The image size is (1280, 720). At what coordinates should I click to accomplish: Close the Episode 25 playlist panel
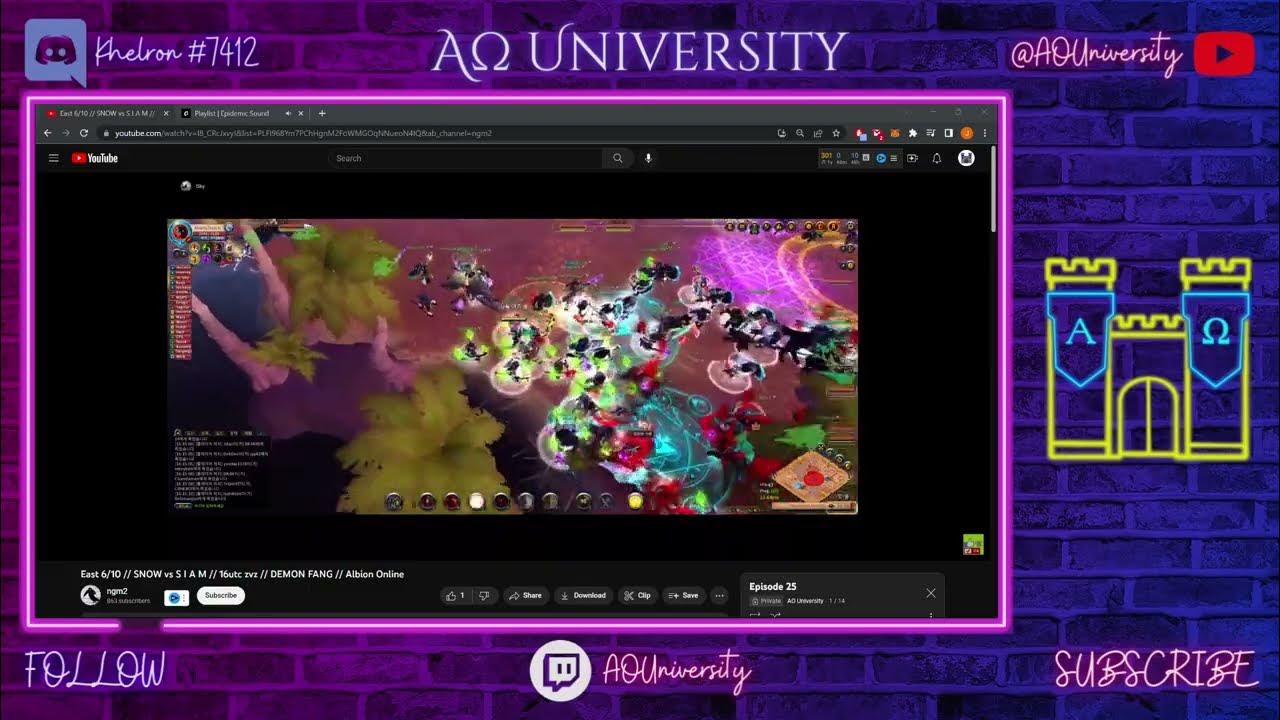point(931,593)
